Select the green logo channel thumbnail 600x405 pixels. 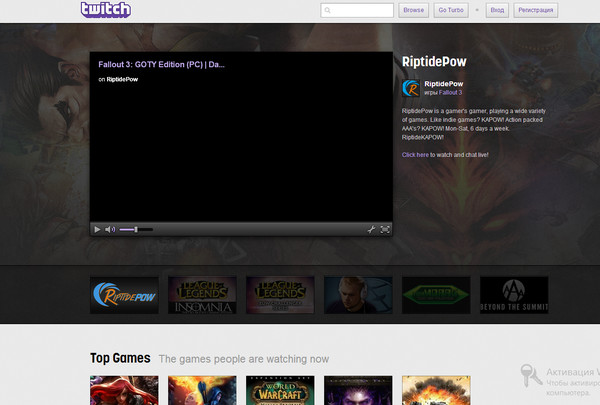(x=436, y=295)
